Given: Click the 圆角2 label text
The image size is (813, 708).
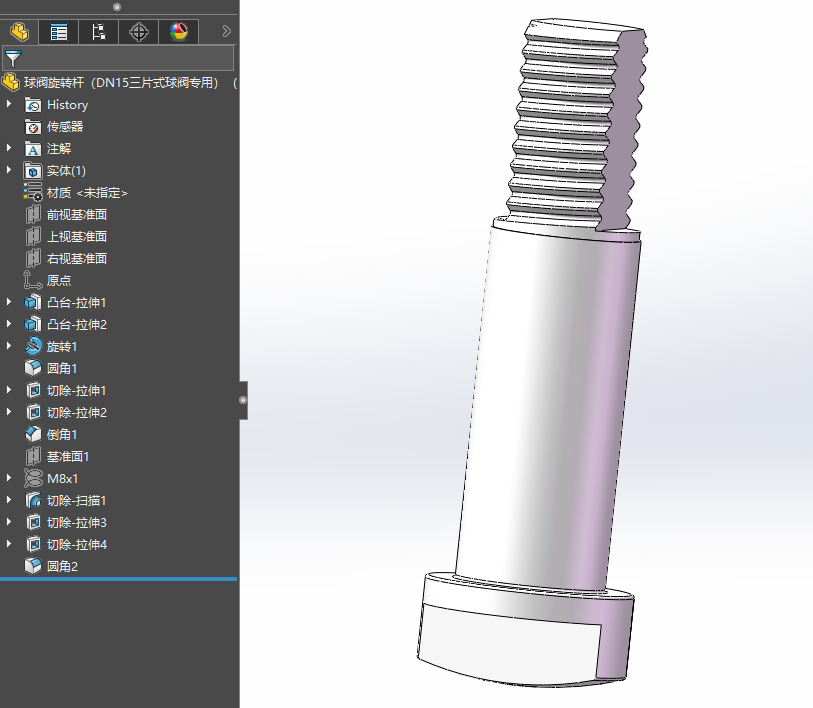Looking at the screenshot, I should point(62,566).
